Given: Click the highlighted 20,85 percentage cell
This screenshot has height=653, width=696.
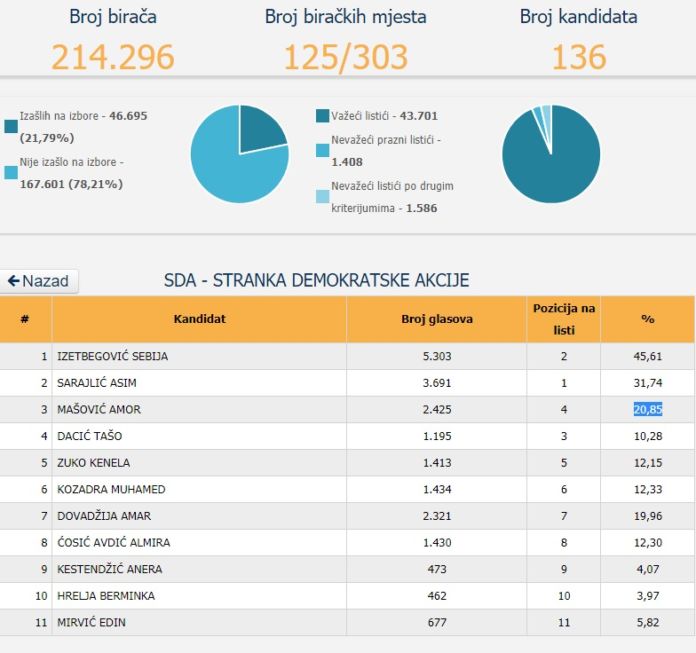Looking at the screenshot, I should [647, 409].
